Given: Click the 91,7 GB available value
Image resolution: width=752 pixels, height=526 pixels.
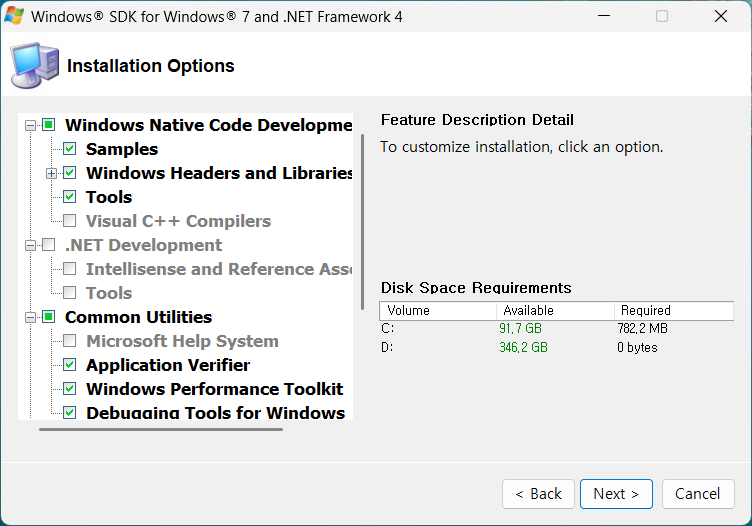Looking at the screenshot, I should coord(520,328).
